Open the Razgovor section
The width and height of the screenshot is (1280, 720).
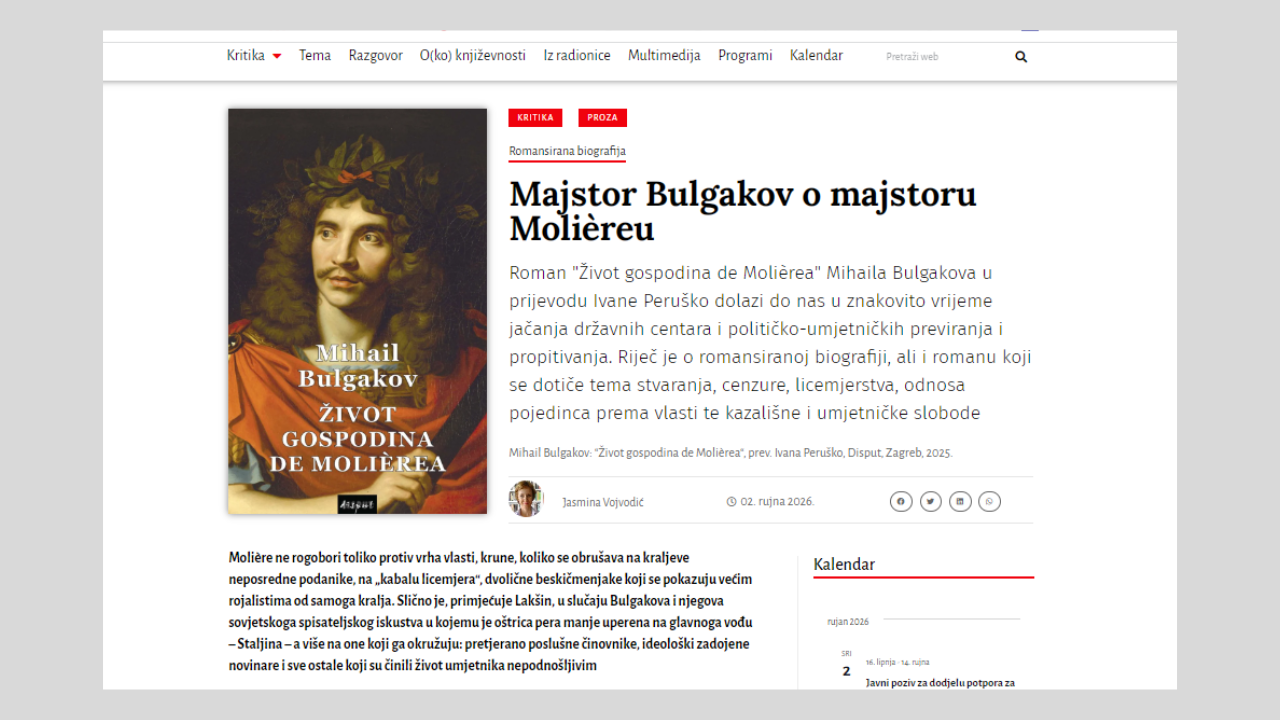tap(375, 56)
